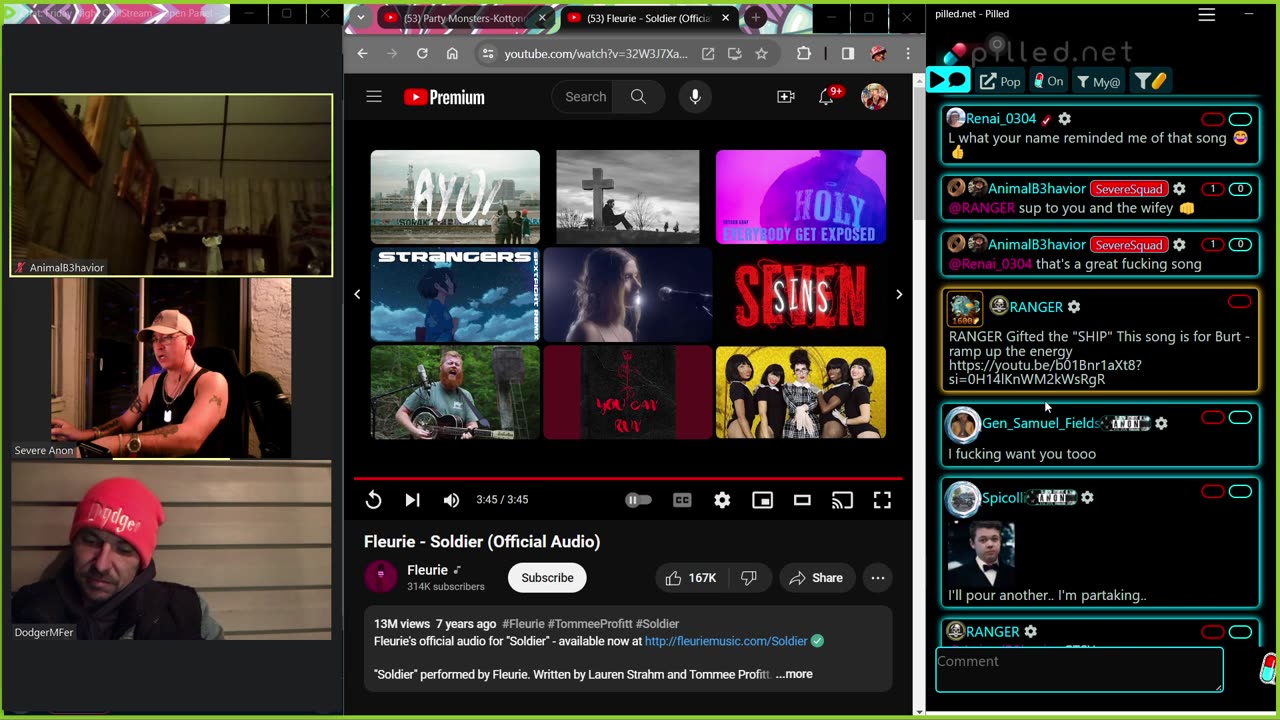1280x720 pixels.
Task: Click the Pilled Comment input box
Action: coord(1079,669)
